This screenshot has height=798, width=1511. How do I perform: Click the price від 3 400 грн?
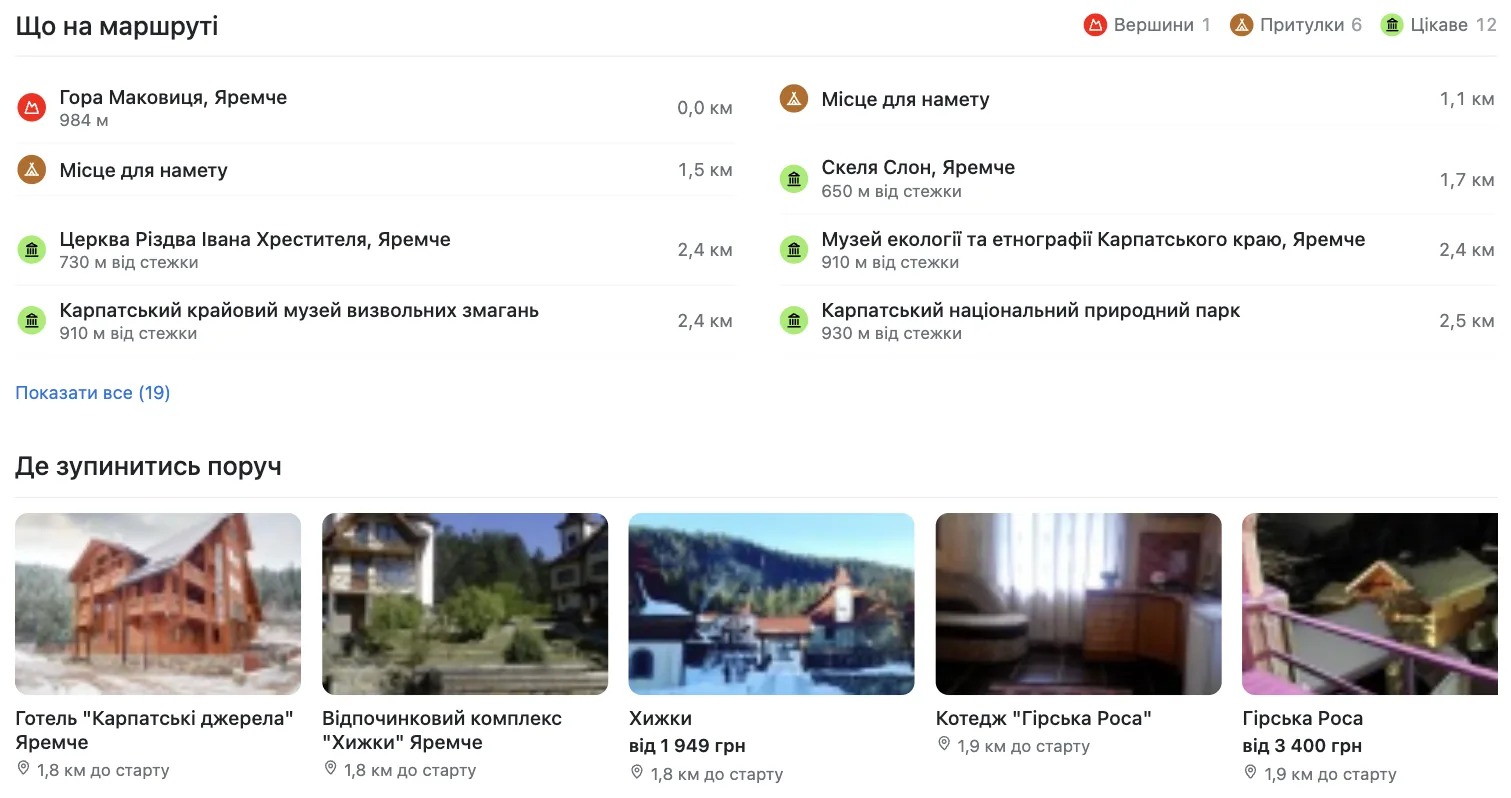point(1302,746)
